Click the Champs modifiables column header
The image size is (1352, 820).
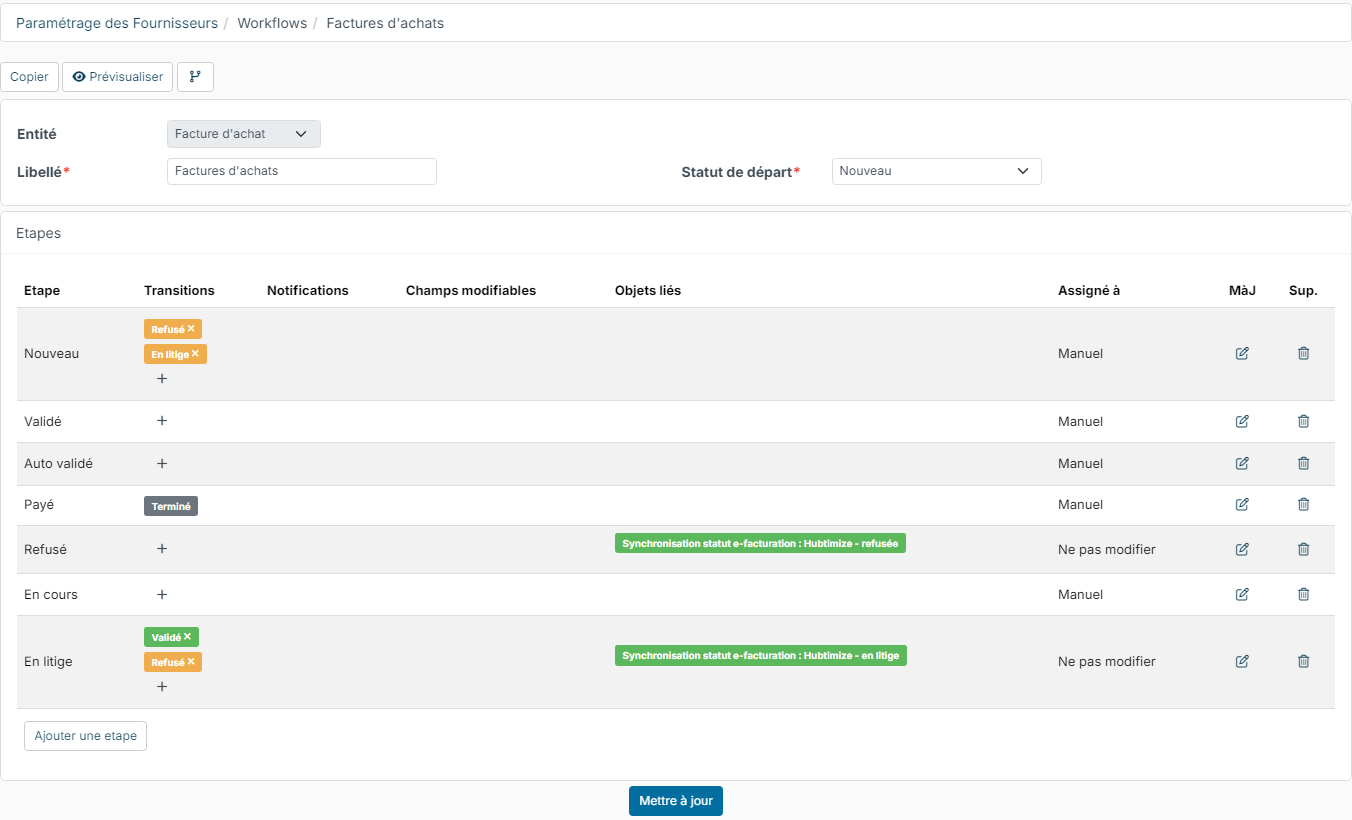coord(471,291)
